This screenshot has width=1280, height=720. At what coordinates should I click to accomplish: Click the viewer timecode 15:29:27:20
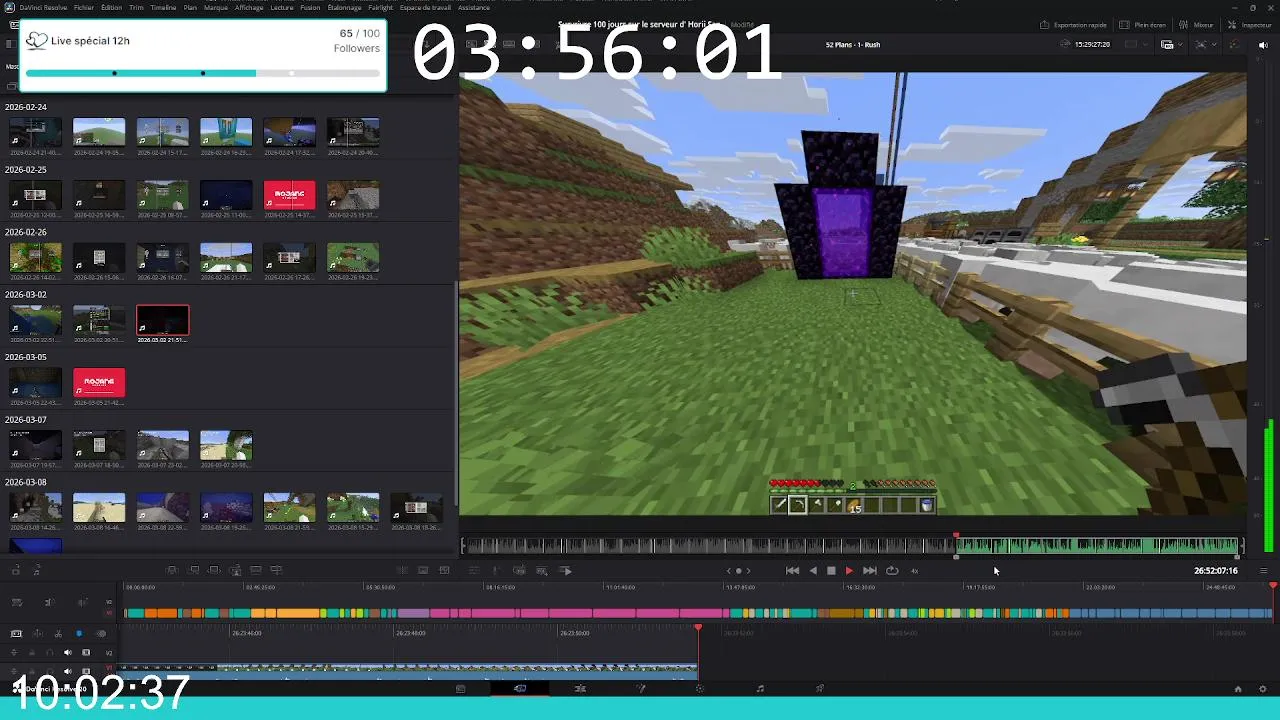pos(1091,45)
